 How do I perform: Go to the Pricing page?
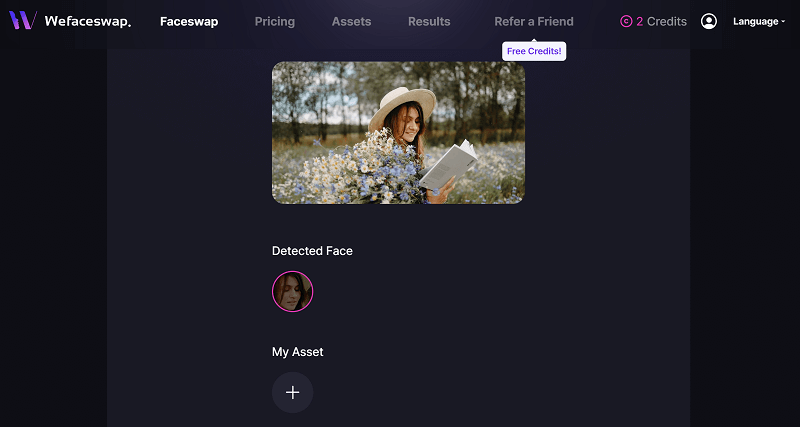click(x=275, y=21)
